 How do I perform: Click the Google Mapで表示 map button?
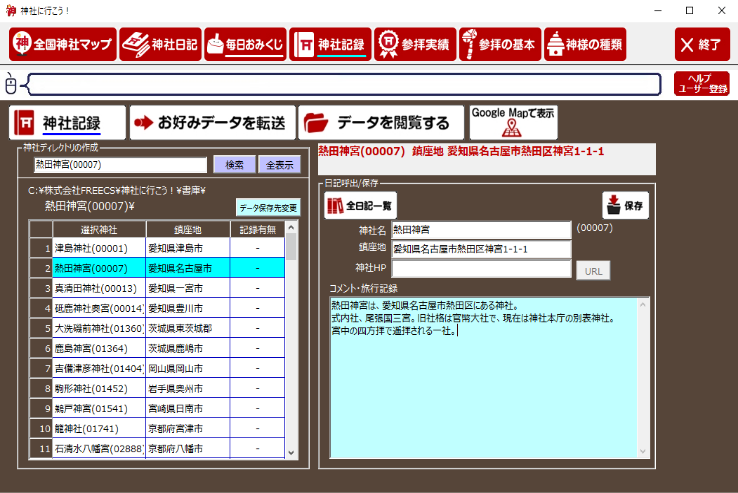click(512, 122)
